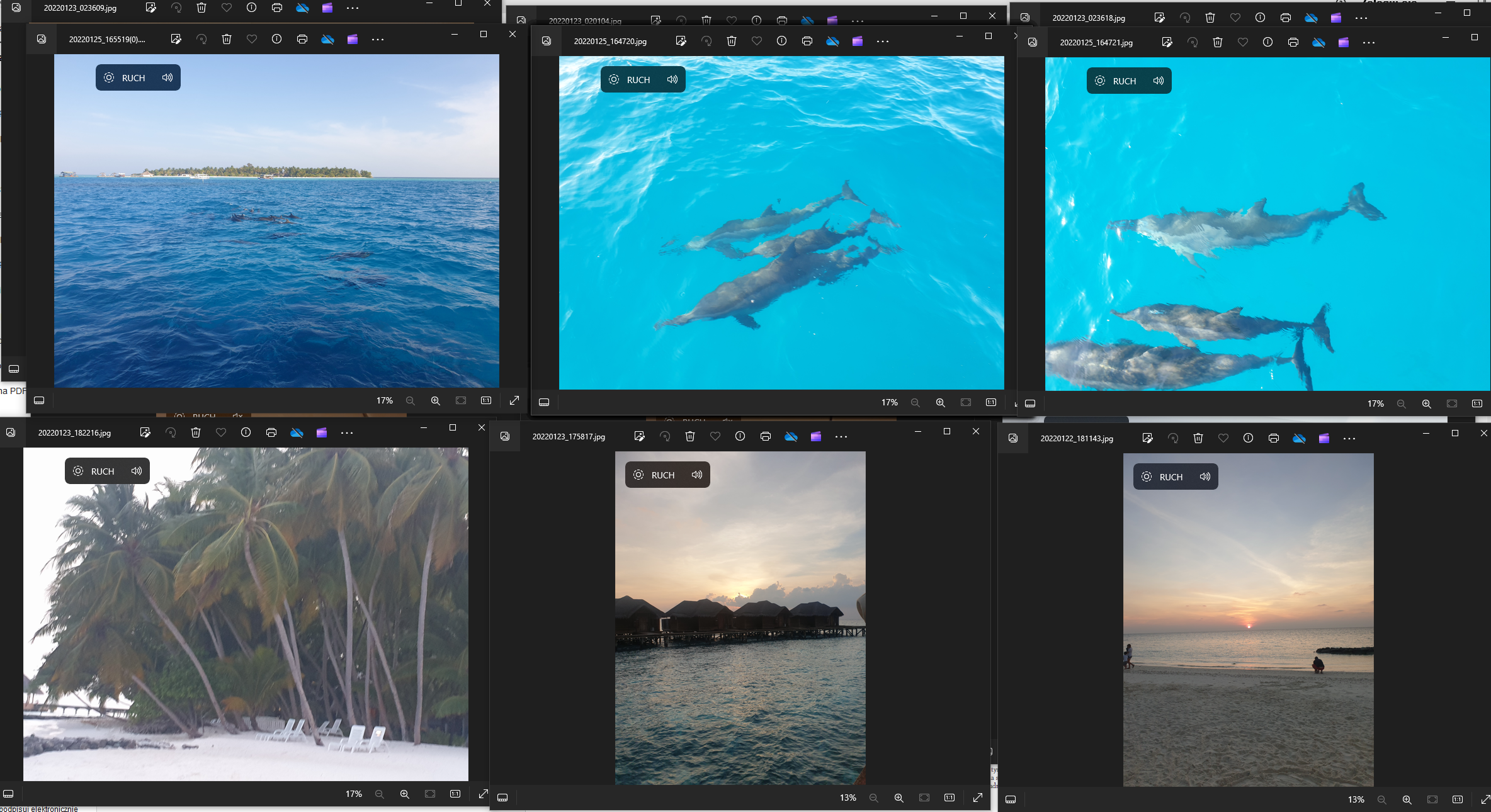Open file info in 20220125_165519 window
This screenshot has width=1491, height=812.
276,39
